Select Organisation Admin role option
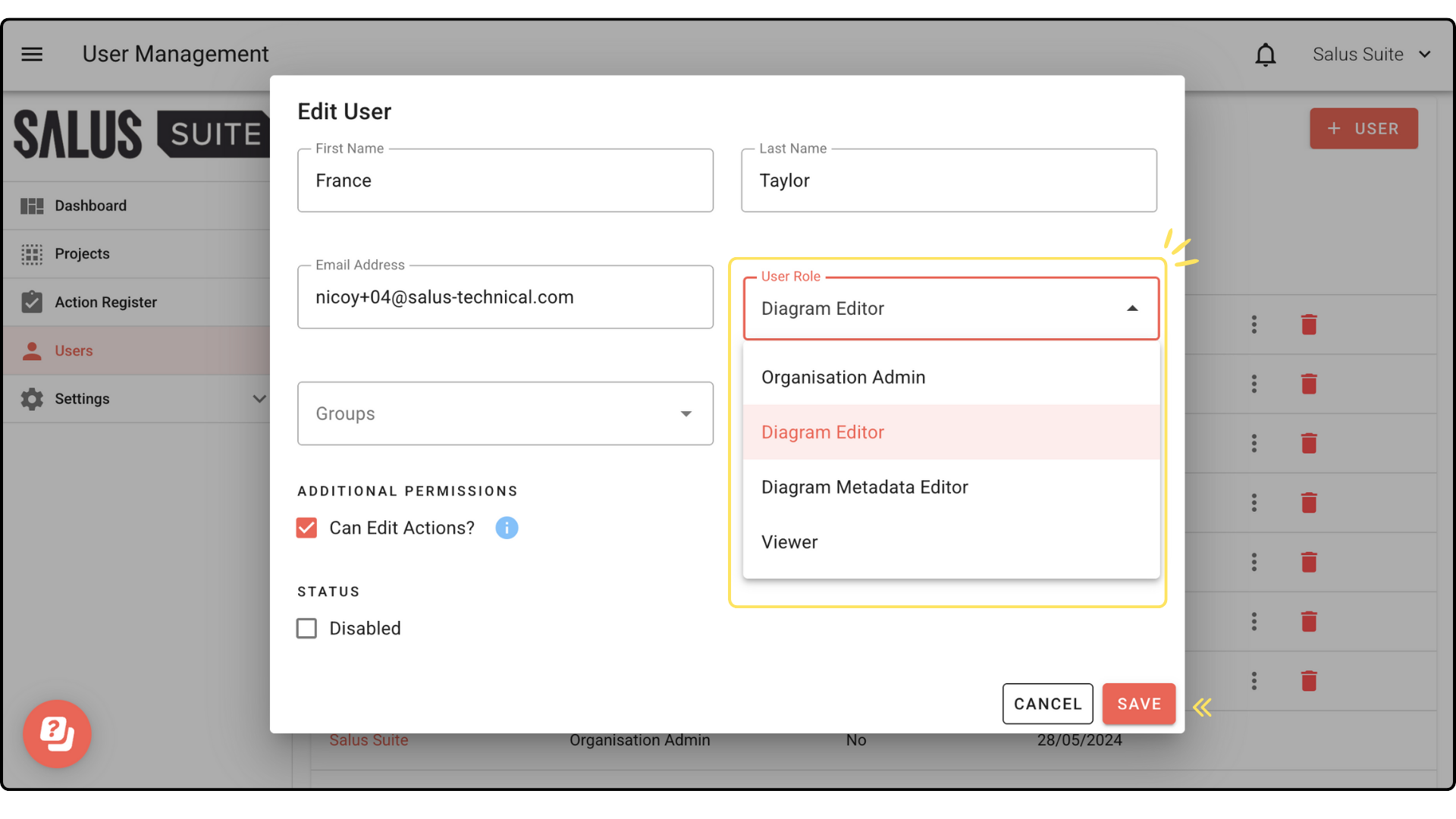 point(843,378)
